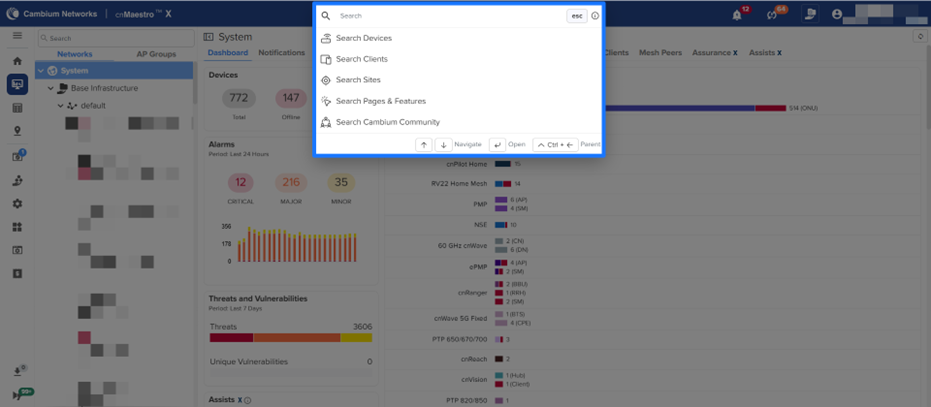The height and width of the screenshot is (407, 931).
Task: Select Search Devices option
Action: [363, 38]
